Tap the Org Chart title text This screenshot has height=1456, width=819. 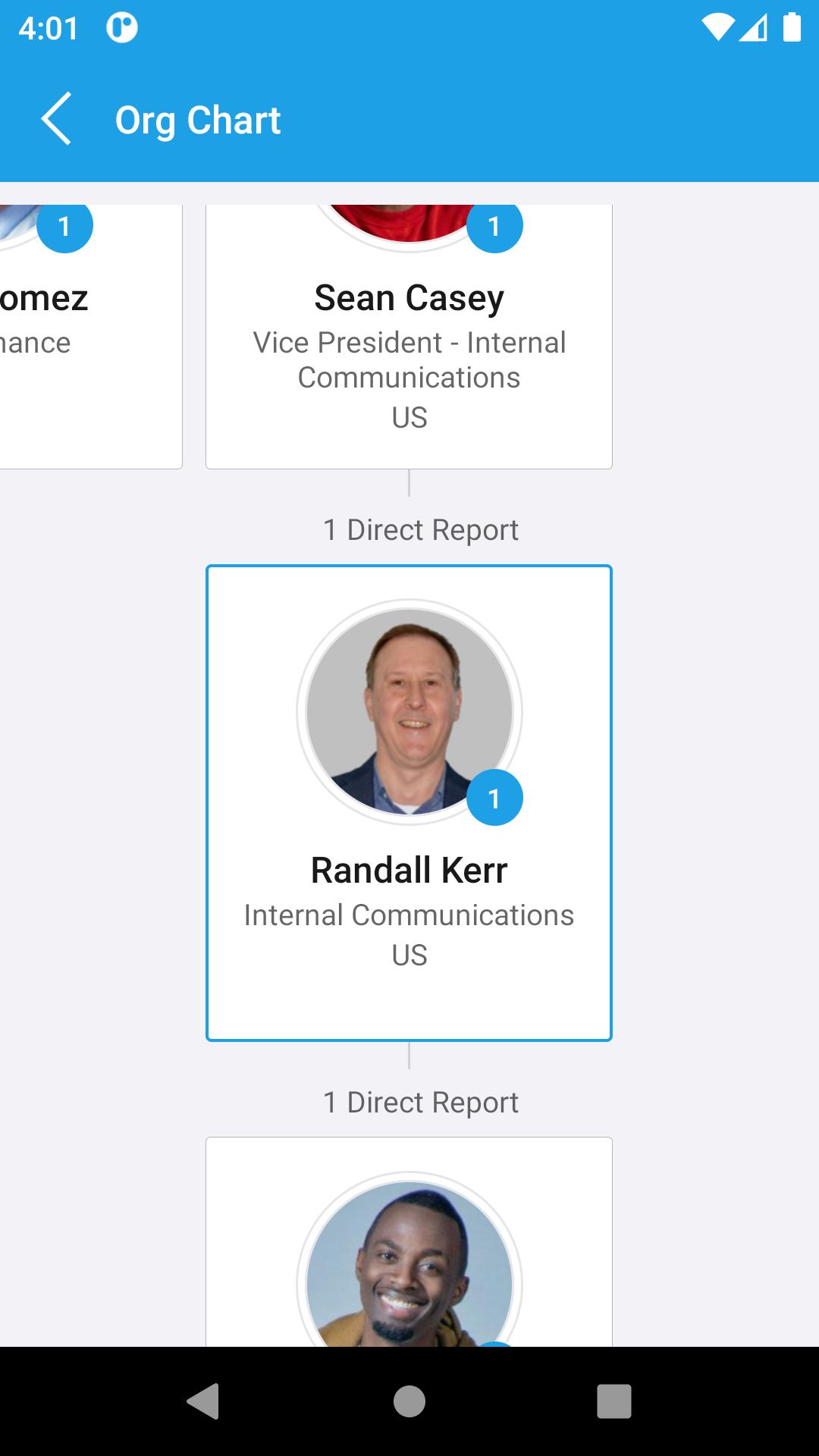click(x=198, y=120)
